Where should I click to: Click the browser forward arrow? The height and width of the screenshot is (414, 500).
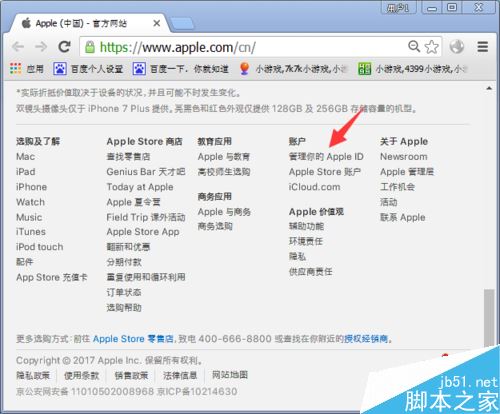pos(41,47)
